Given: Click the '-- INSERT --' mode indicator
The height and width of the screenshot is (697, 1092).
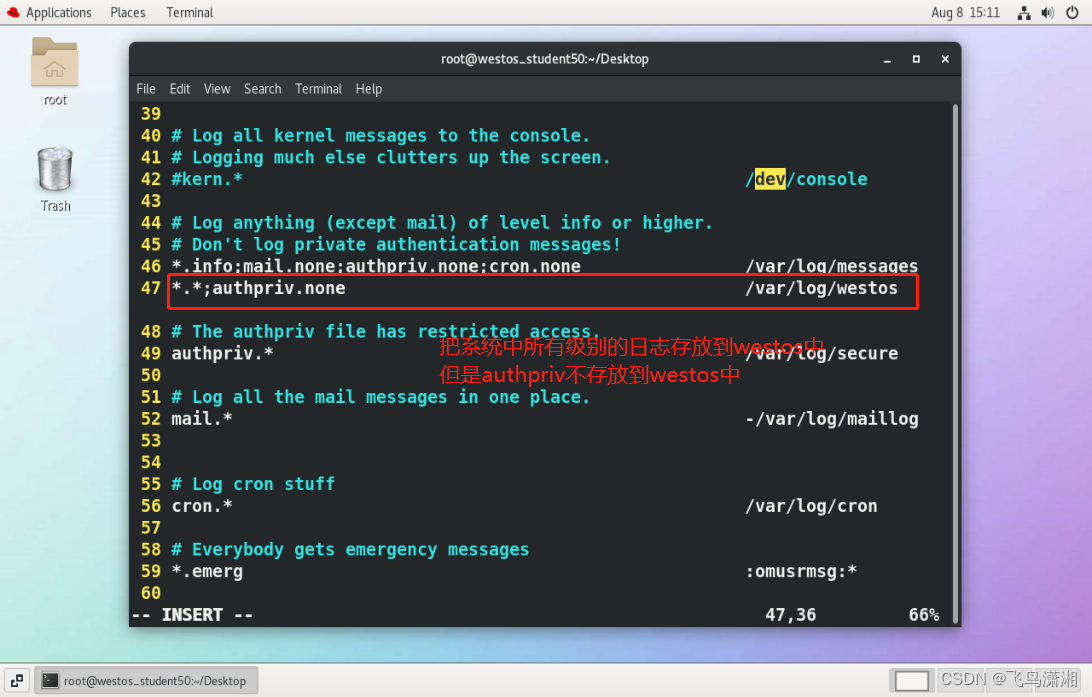Looking at the screenshot, I should point(192,615).
